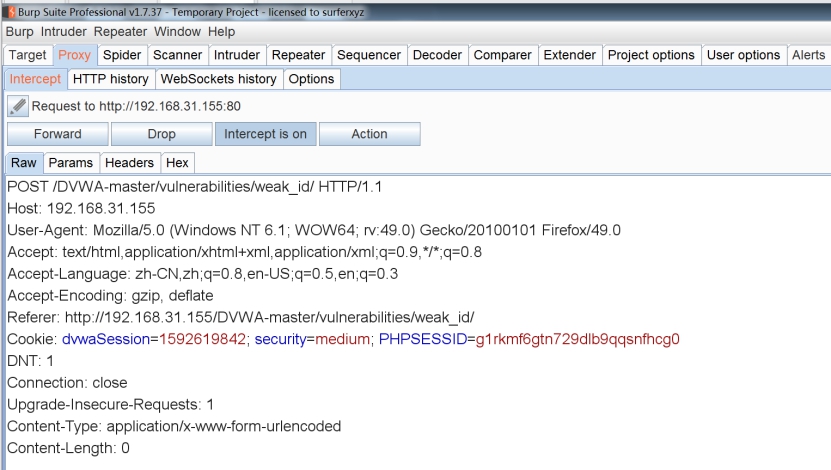This screenshot has height=470, width=831.
Task: Click the POST request line in editor
Action: point(195,187)
